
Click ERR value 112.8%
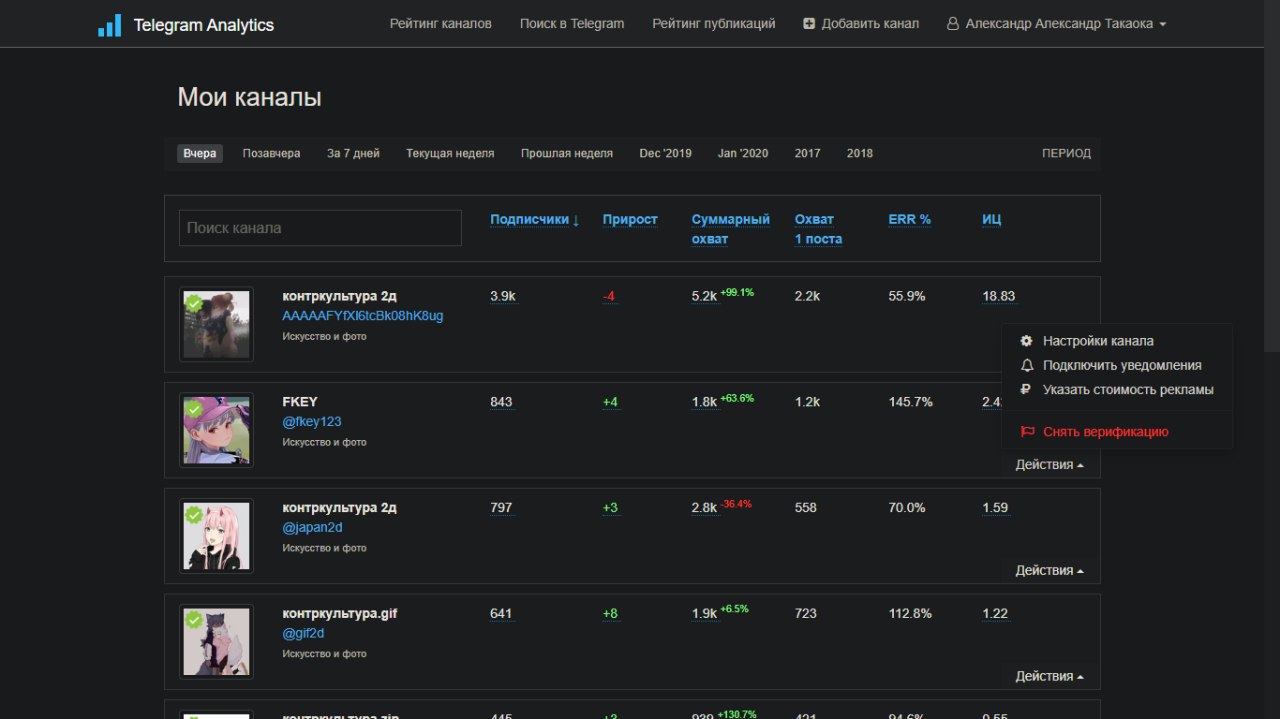[x=910, y=614]
